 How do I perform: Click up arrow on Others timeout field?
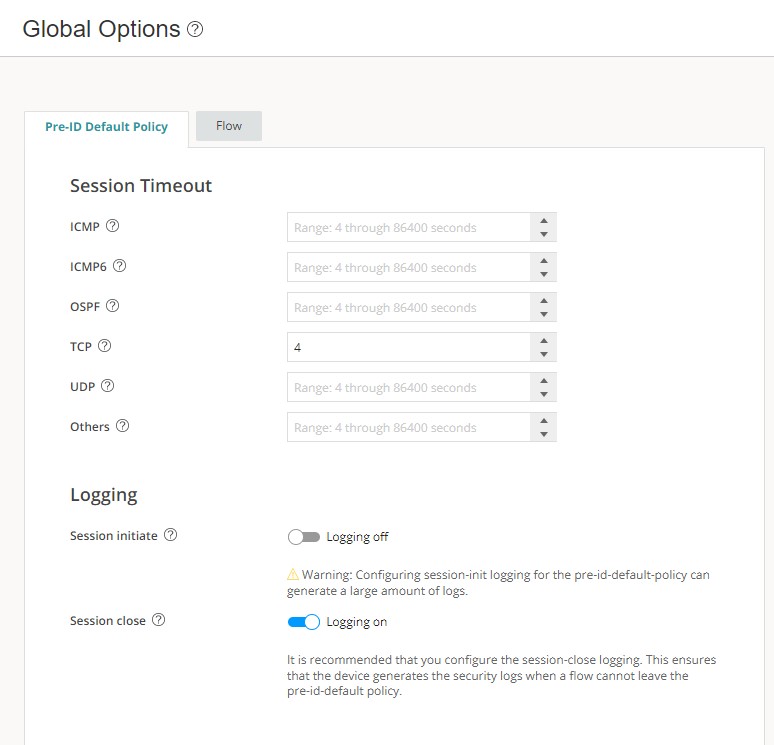(543, 420)
